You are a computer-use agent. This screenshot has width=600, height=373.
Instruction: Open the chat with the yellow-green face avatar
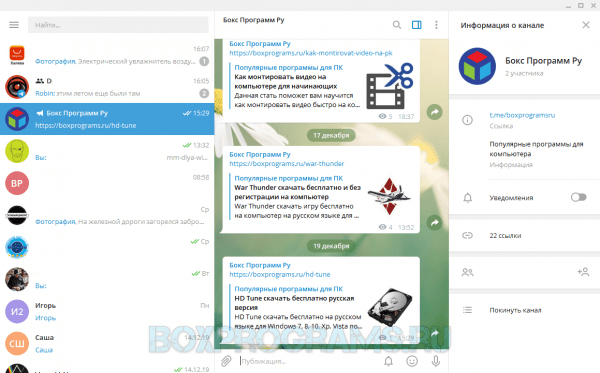(x=107, y=151)
